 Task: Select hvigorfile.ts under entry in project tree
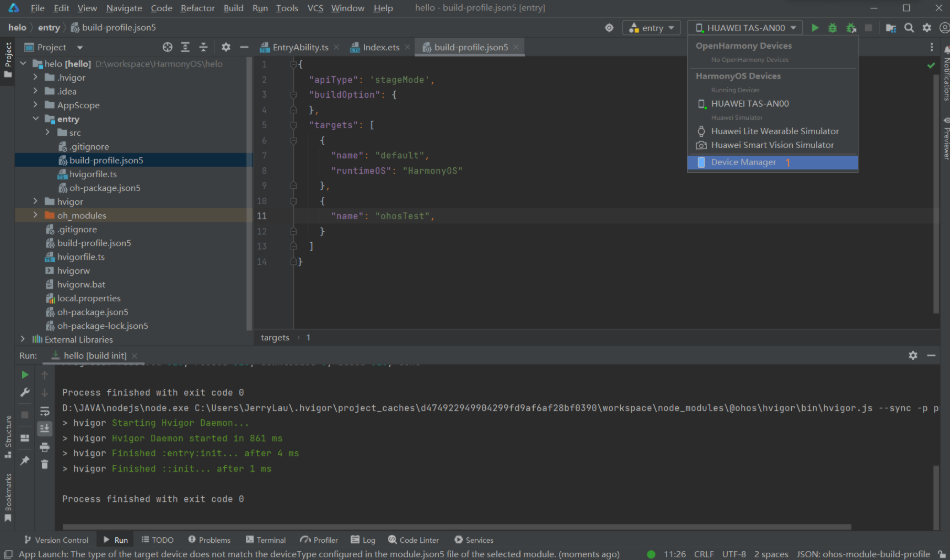(93, 174)
